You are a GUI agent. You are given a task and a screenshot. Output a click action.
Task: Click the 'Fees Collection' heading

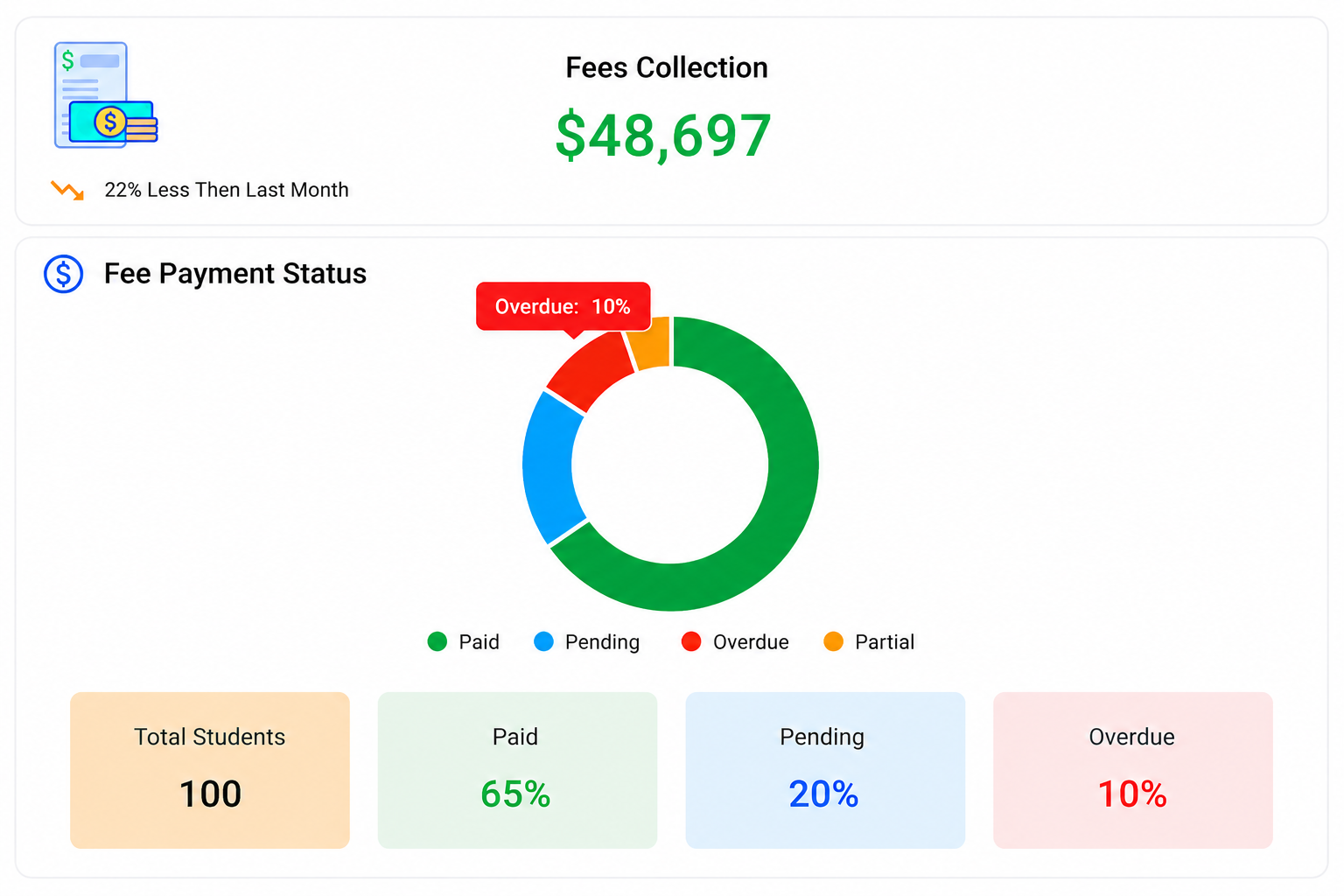click(667, 67)
